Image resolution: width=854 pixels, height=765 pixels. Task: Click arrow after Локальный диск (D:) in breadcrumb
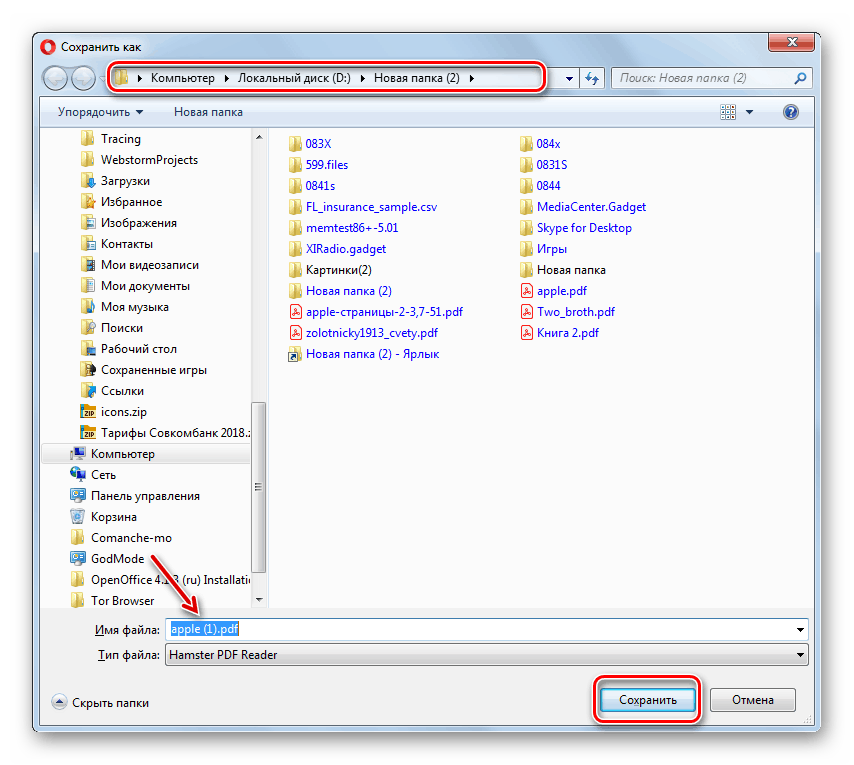363,78
